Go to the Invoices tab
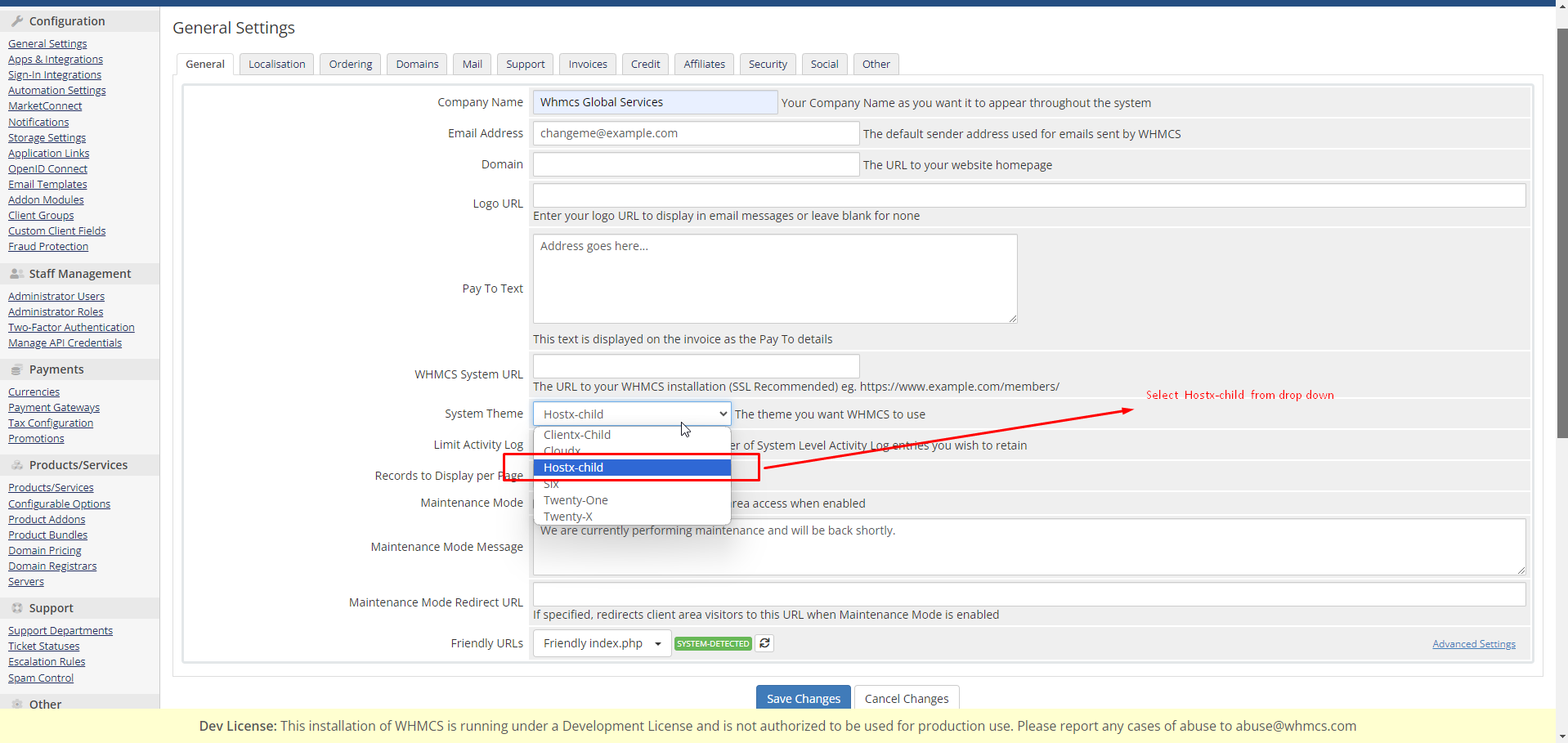The height and width of the screenshot is (743, 1568). [588, 65]
